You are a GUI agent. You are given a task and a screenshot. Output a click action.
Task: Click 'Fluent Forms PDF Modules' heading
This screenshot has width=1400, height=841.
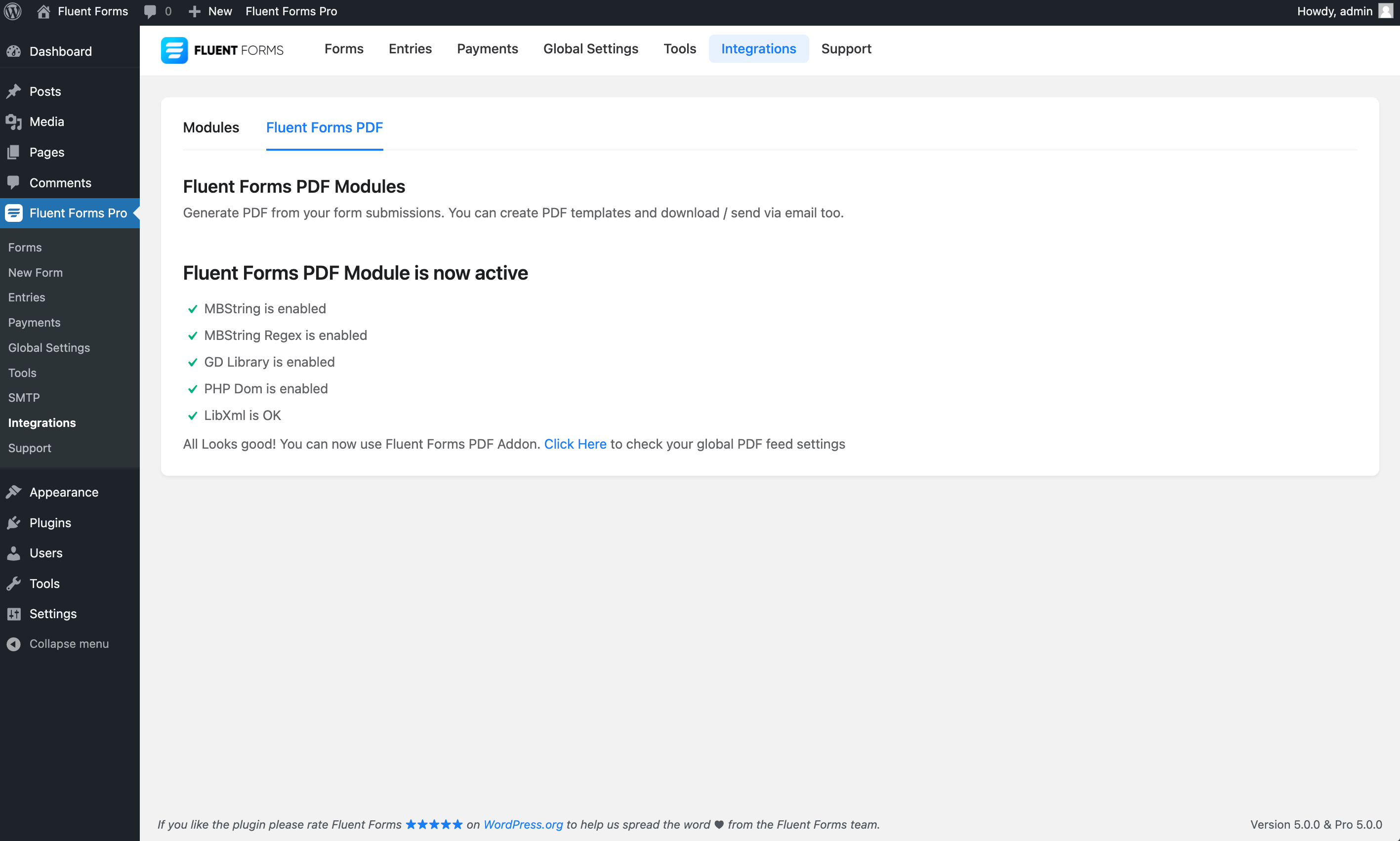click(x=294, y=186)
